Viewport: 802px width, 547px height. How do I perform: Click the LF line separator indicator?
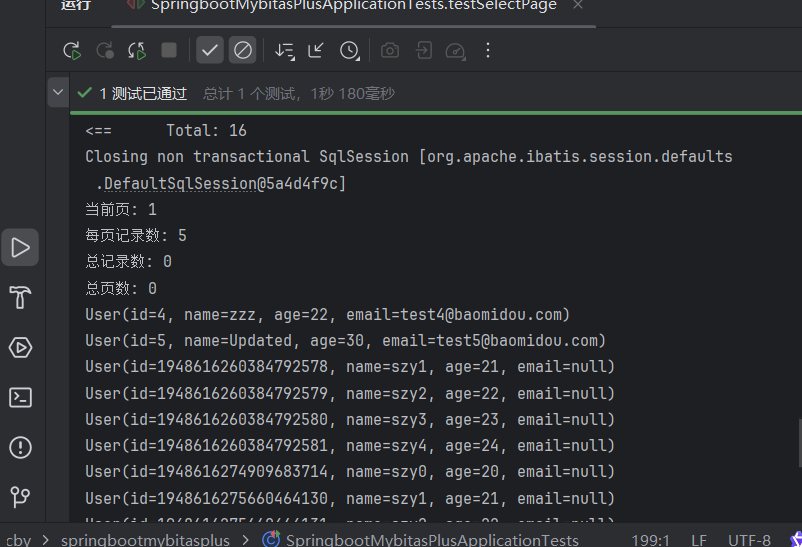(699, 540)
